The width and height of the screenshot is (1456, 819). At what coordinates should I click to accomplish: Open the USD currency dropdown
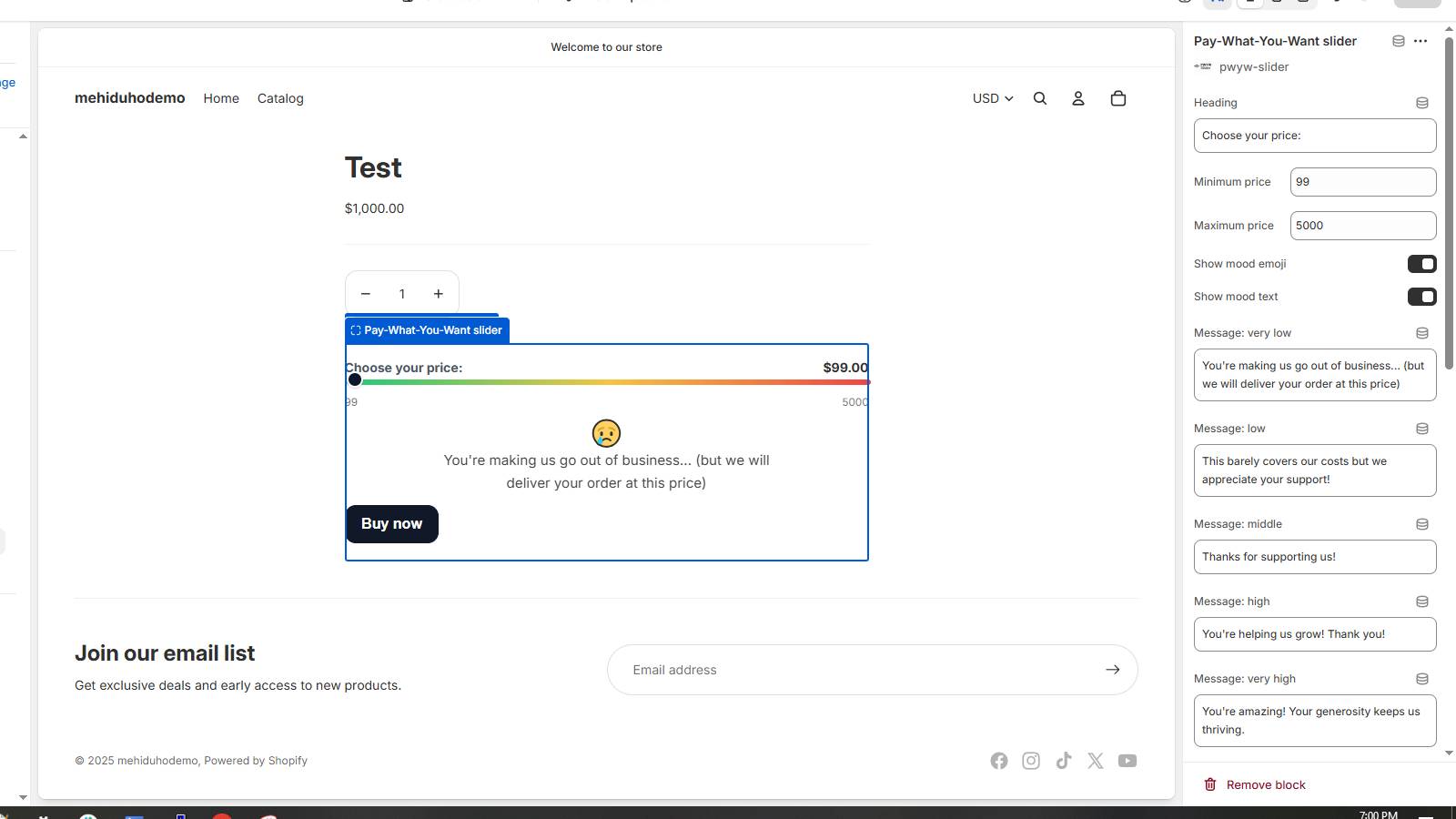point(993,98)
